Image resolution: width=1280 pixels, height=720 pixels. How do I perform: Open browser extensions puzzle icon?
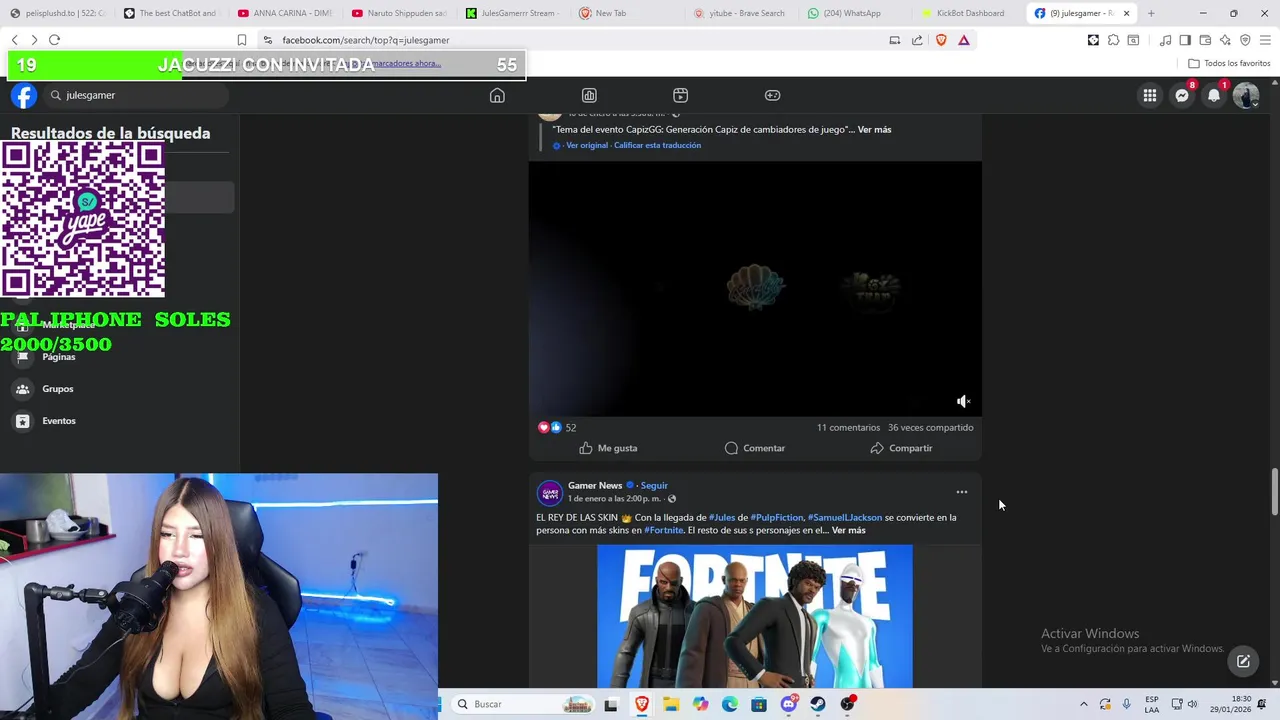1113,40
